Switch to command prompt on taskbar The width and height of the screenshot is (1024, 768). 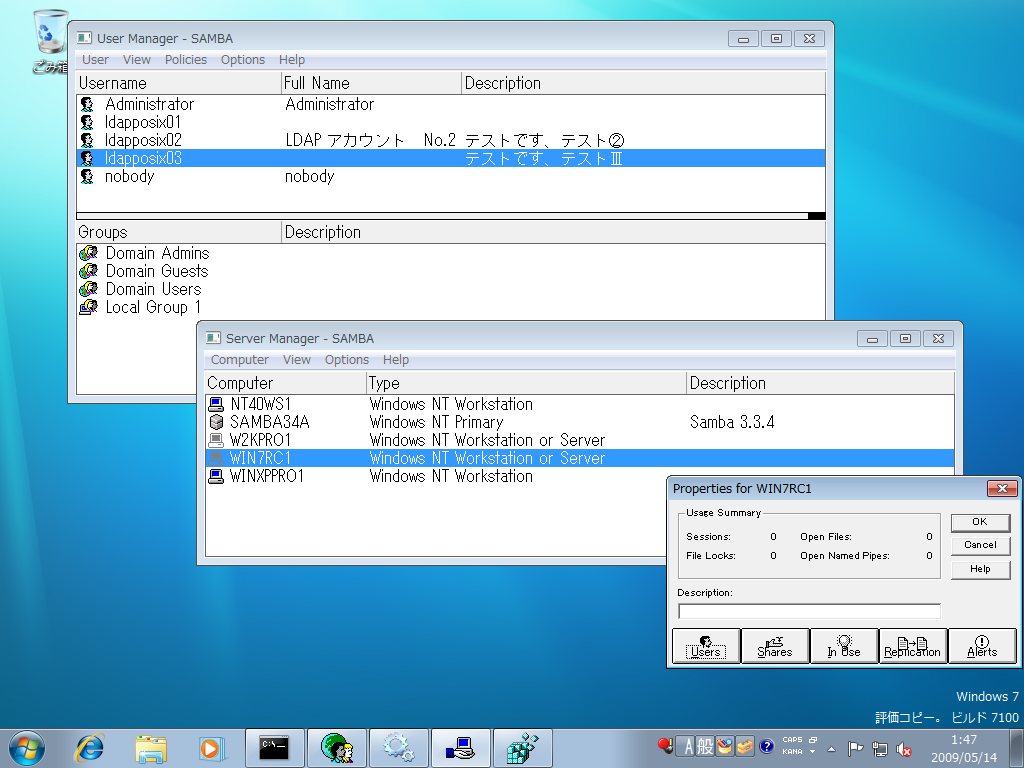pyautogui.click(x=274, y=748)
